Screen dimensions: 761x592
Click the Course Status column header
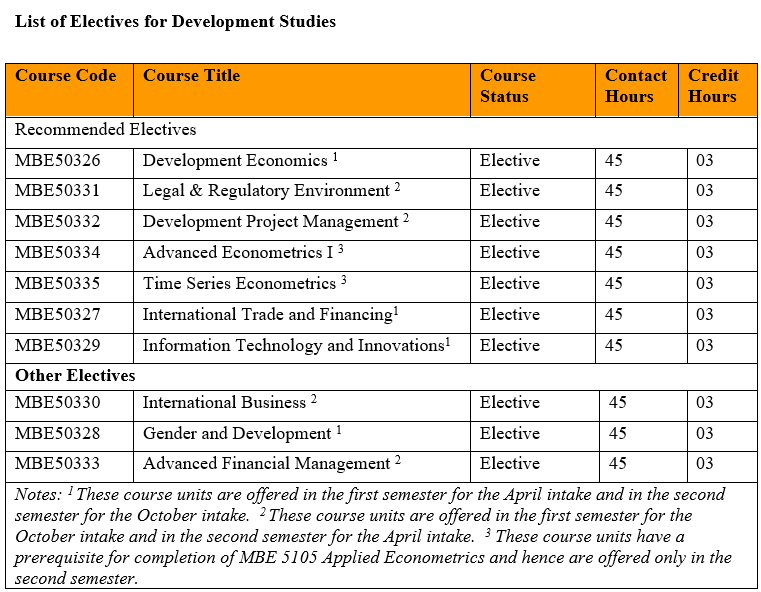pyautogui.click(x=508, y=86)
